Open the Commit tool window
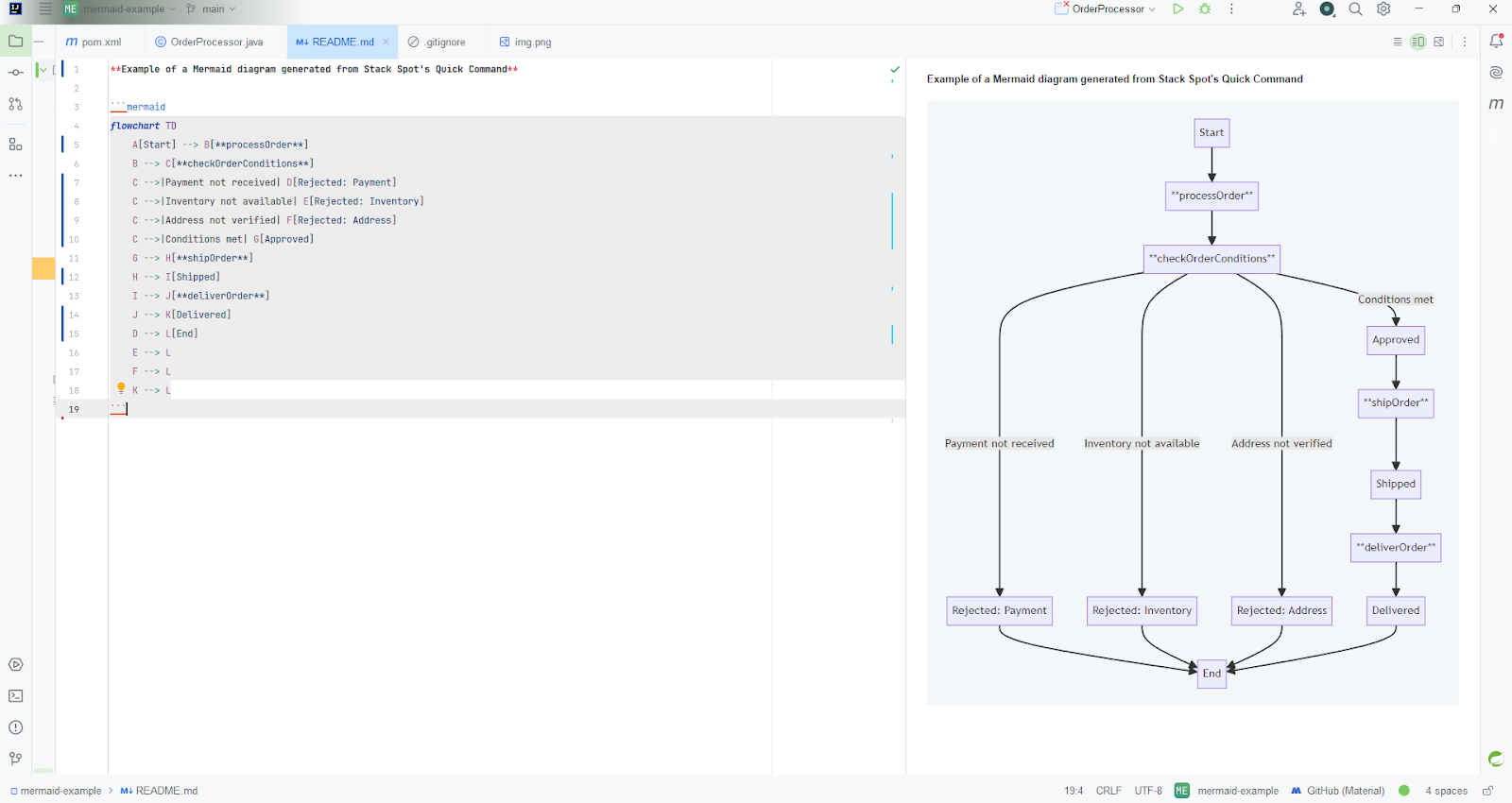The width and height of the screenshot is (1512, 803). [15, 73]
